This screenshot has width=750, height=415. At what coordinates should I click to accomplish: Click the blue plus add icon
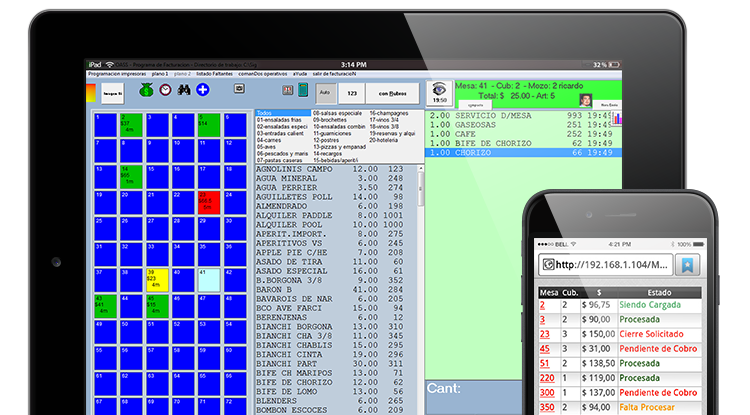(202, 90)
